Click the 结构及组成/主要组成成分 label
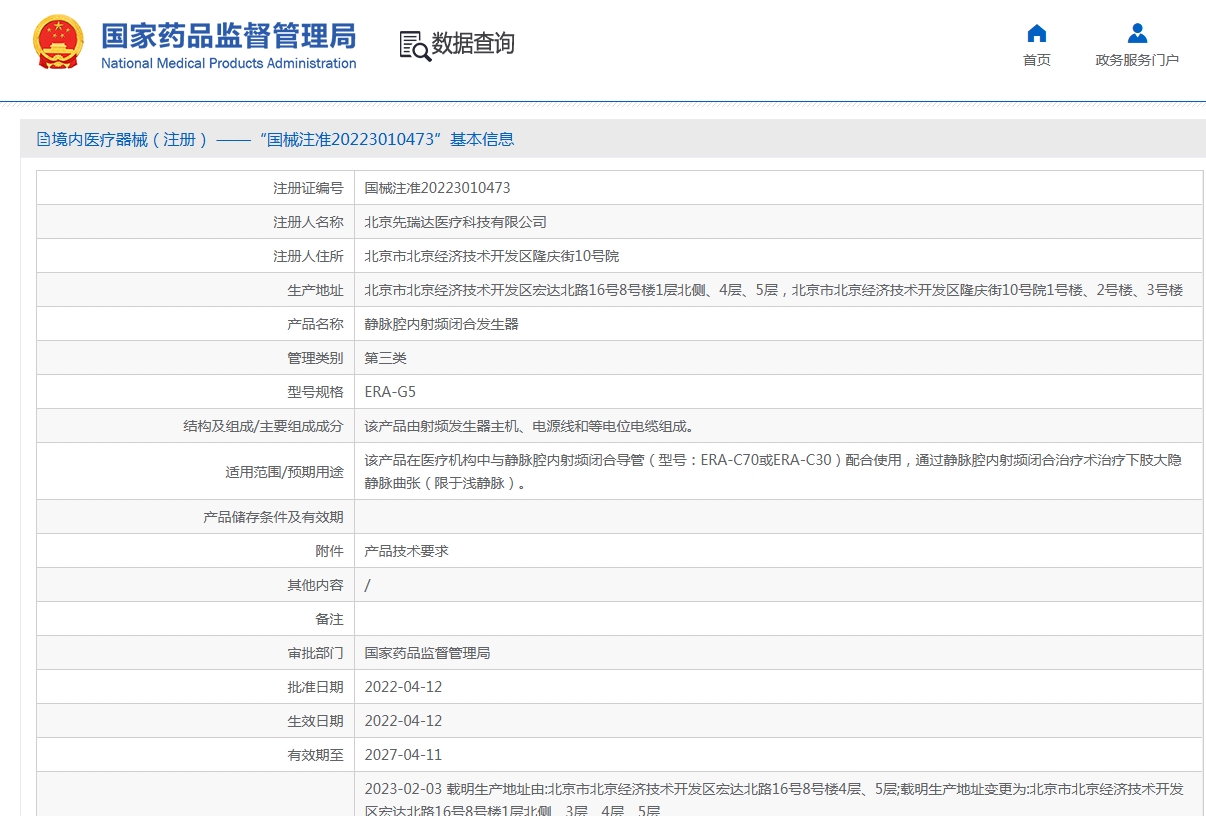 [x=263, y=426]
